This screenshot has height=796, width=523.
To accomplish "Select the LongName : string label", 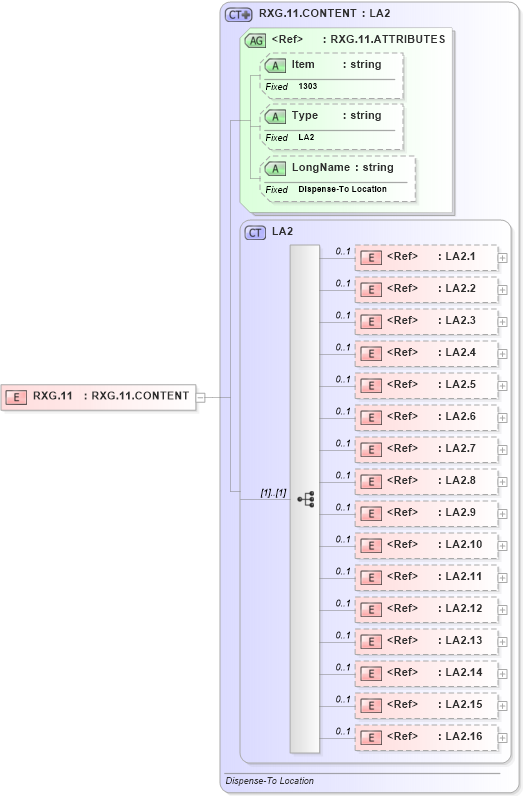I will coord(343,168).
